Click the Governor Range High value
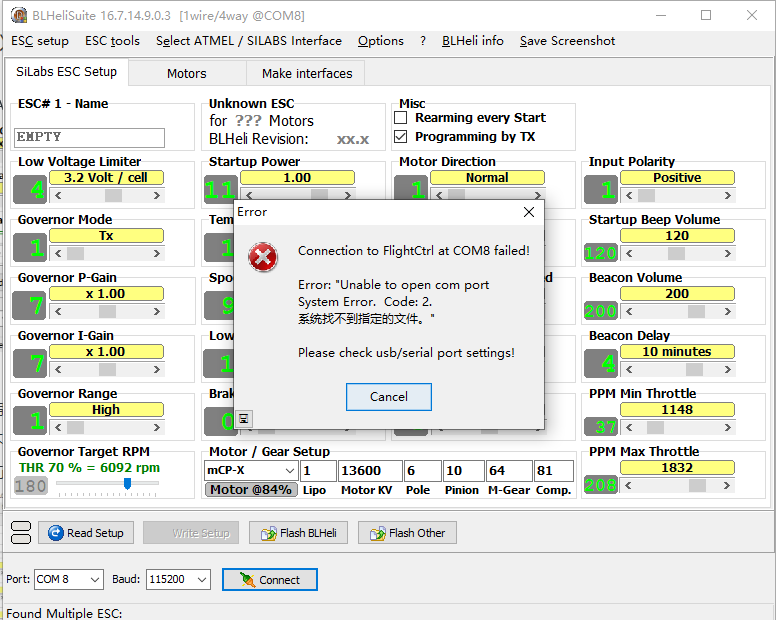The height and width of the screenshot is (620, 776). click(x=106, y=410)
